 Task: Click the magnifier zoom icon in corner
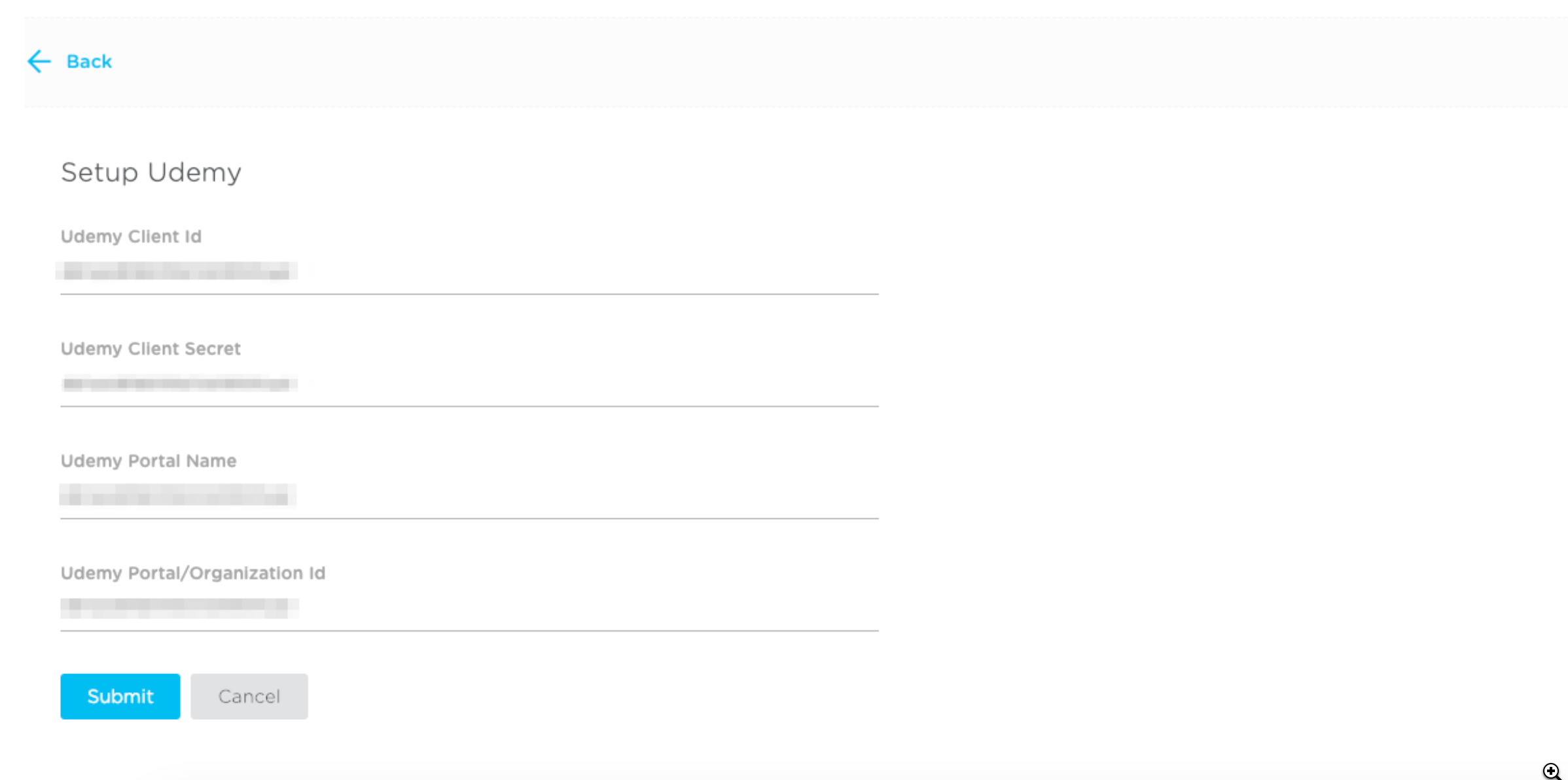click(1552, 771)
